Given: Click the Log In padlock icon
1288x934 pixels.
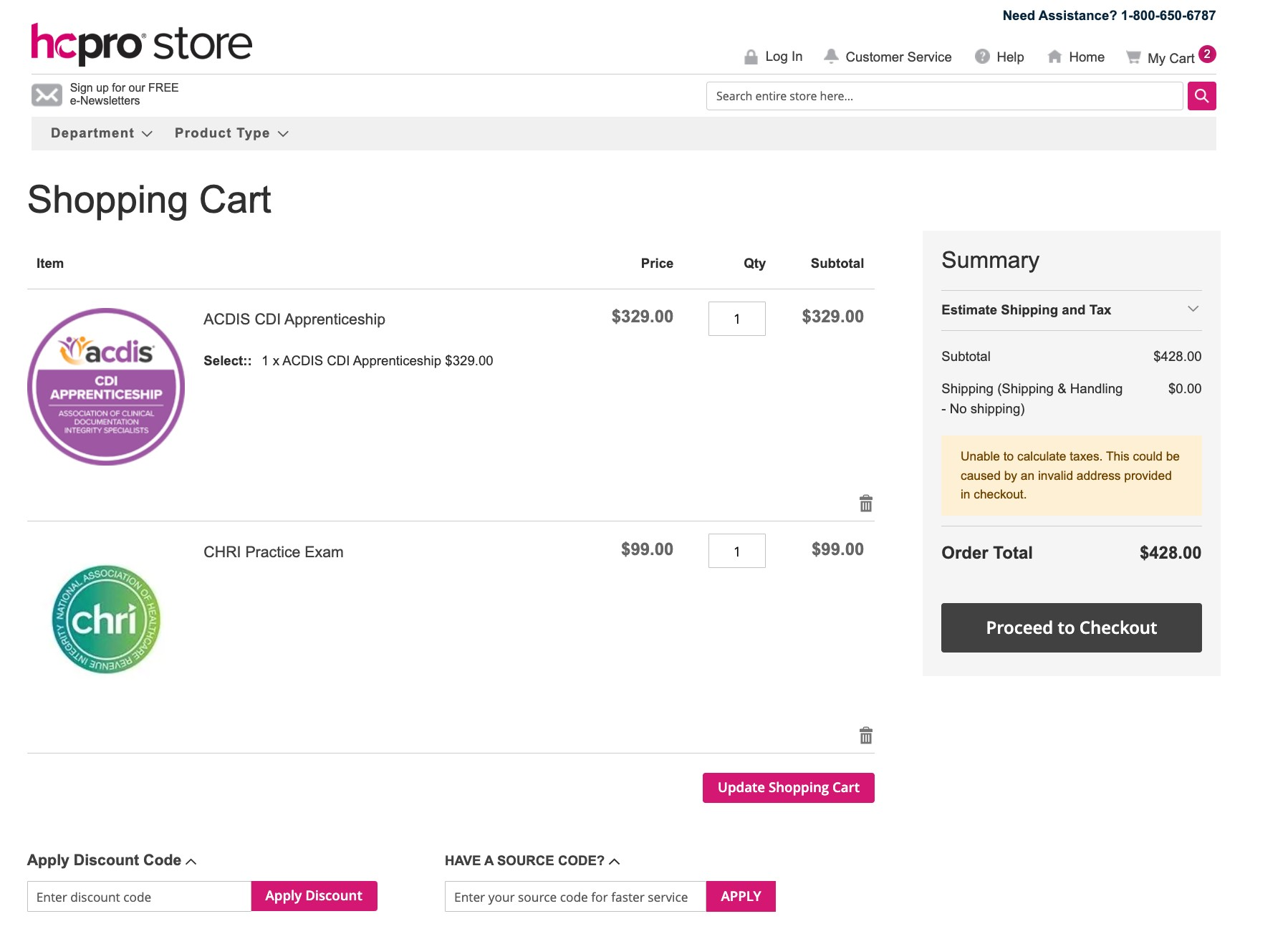Looking at the screenshot, I should (x=751, y=57).
